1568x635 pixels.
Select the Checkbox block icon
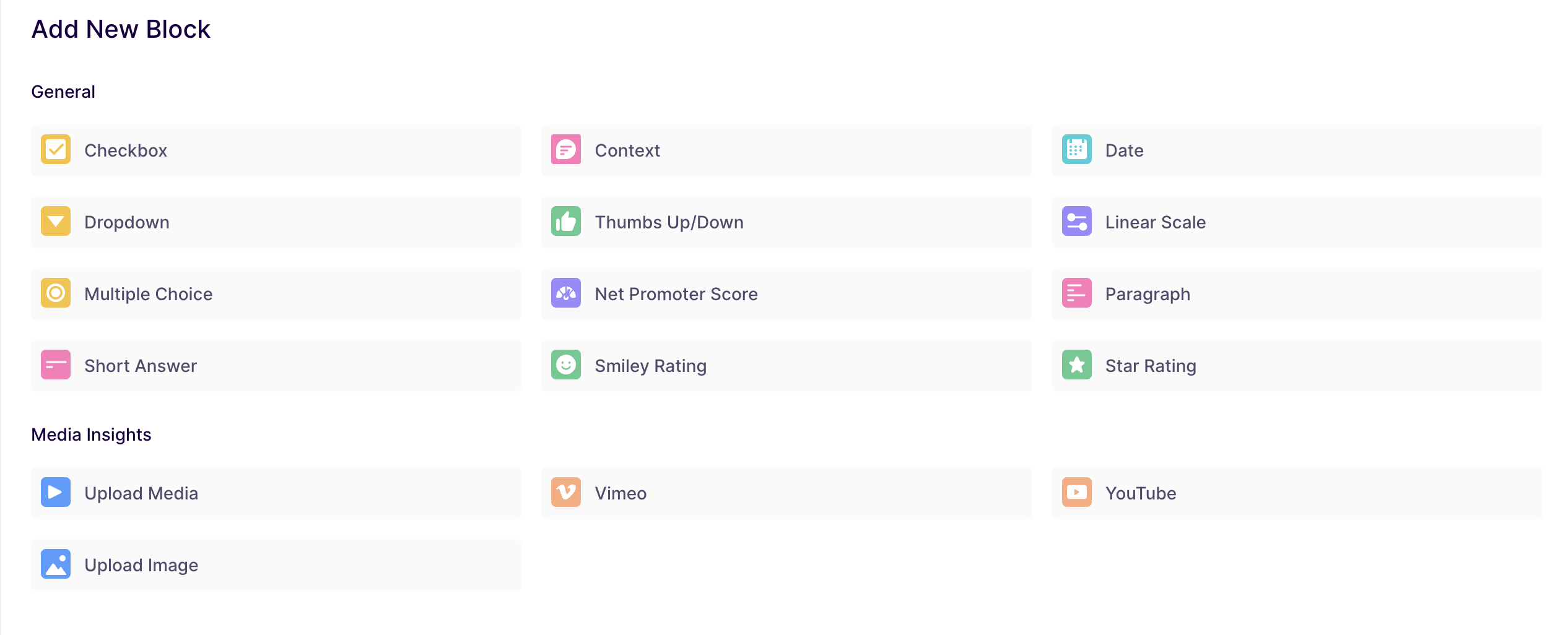pyautogui.click(x=55, y=150)
